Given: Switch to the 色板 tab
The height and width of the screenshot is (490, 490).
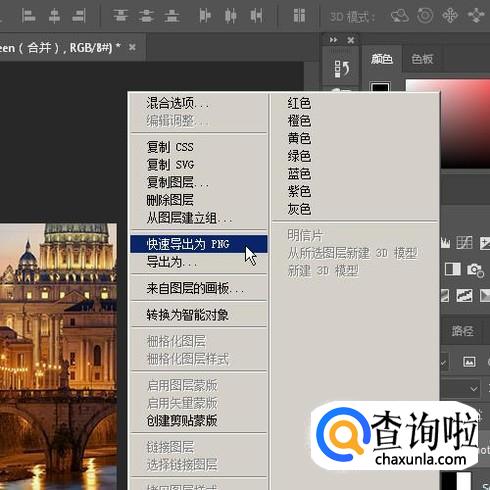Looking at the screenshot, I should click(422, 59).
